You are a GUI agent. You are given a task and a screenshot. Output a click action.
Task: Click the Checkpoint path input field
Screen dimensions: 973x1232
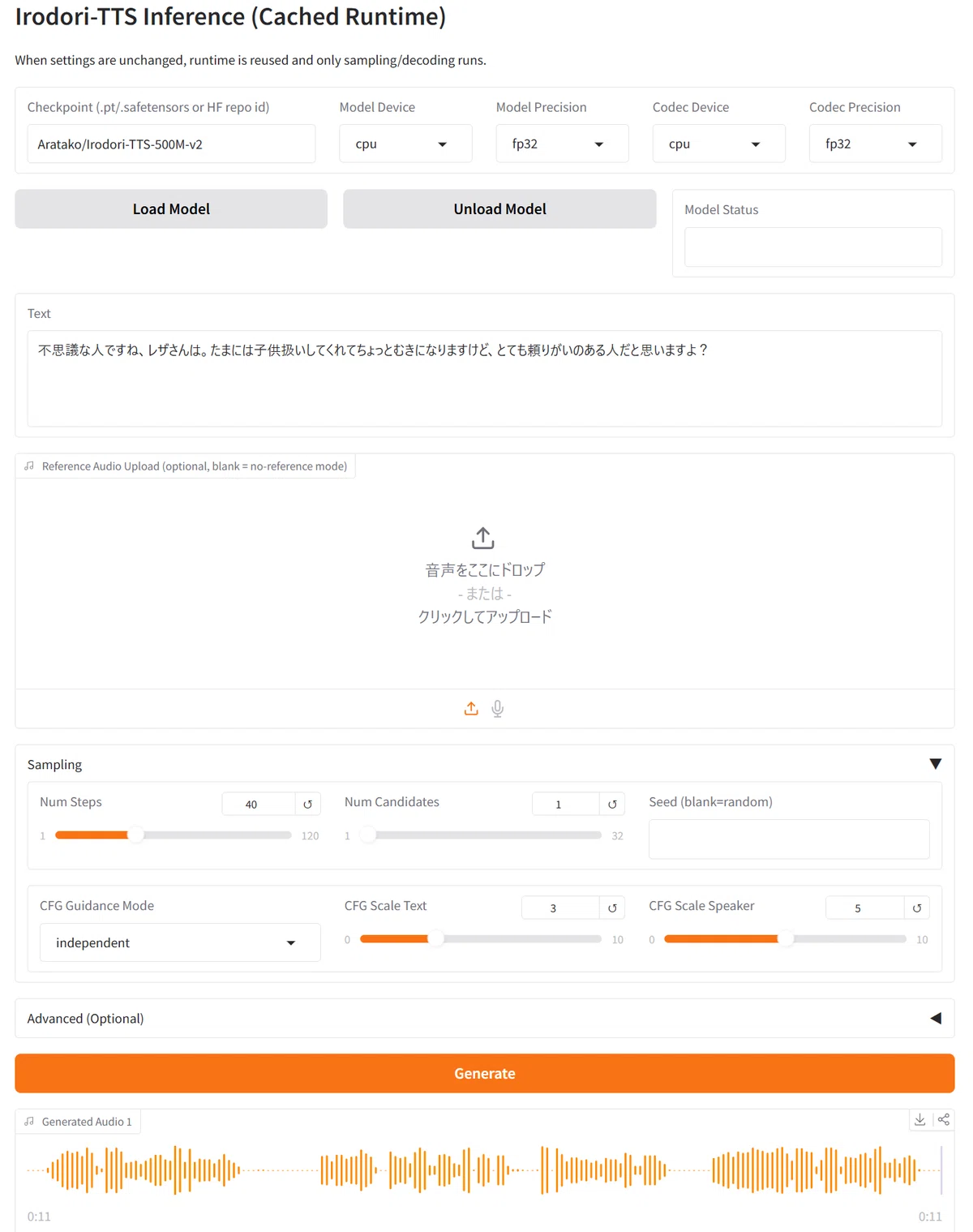click(x=171, y=144)
